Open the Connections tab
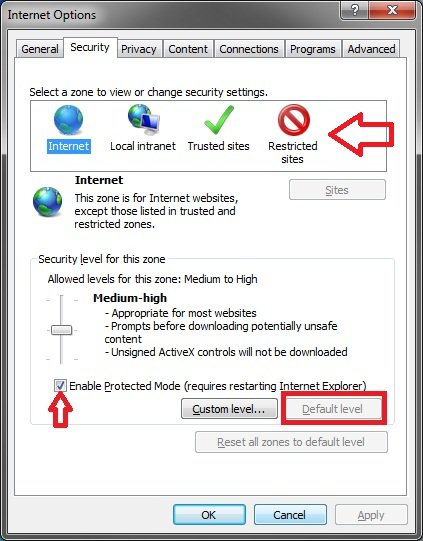 pos(249,49)
